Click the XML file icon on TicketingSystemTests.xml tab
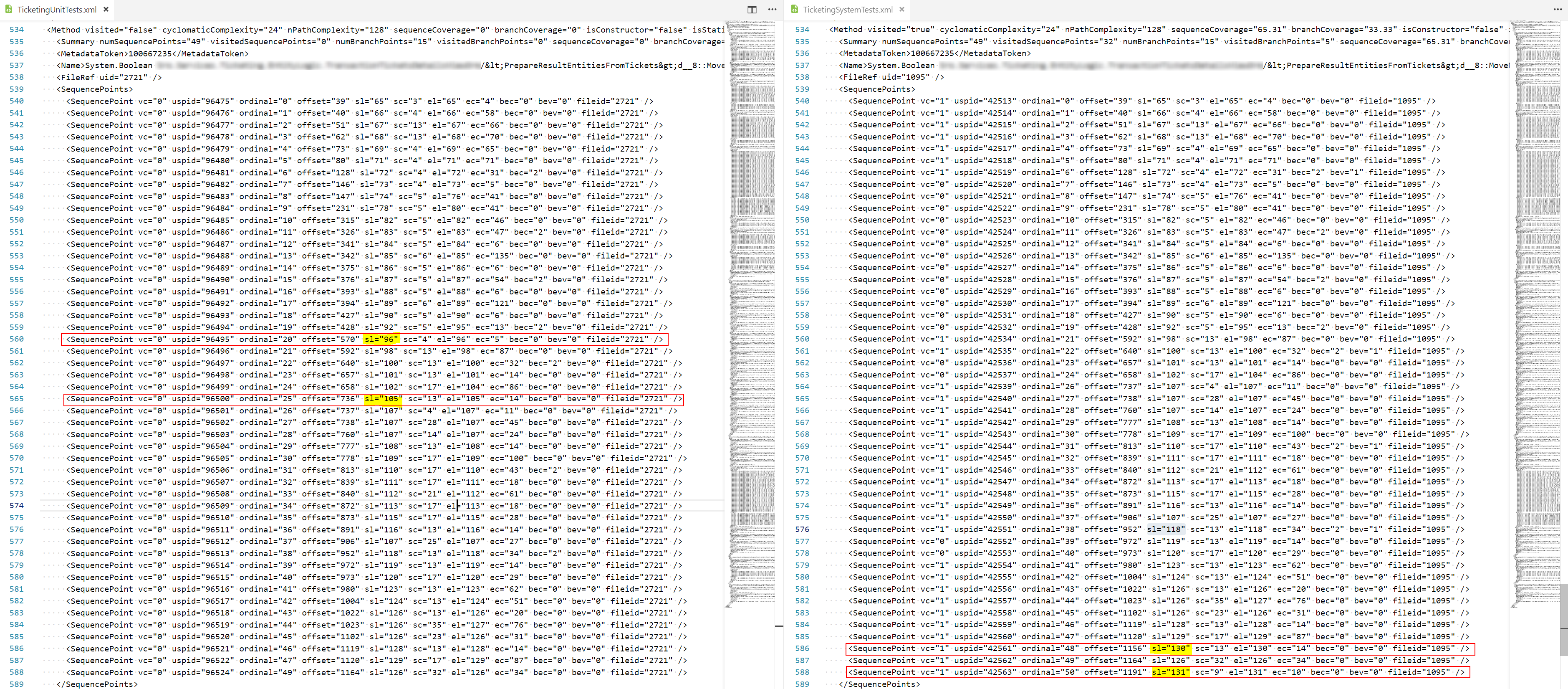The image size is (1568, 689). pos(794,9)
